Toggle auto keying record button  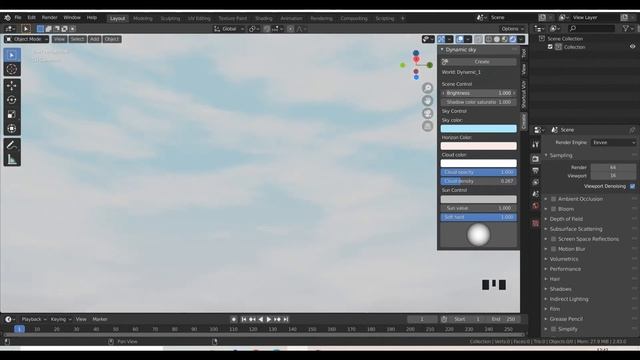pos(233,319)
